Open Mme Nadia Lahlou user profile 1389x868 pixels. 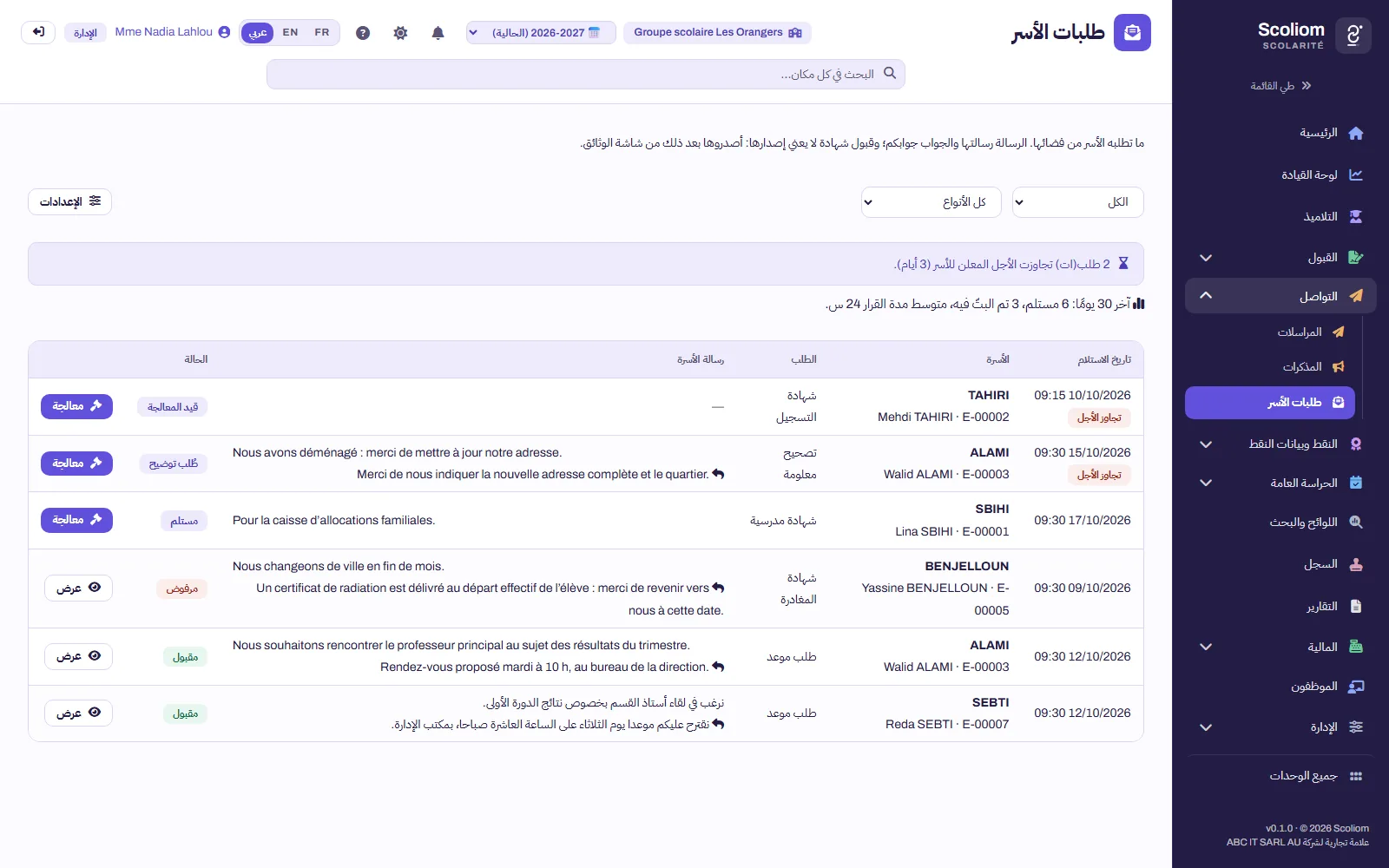coord(173,32)
